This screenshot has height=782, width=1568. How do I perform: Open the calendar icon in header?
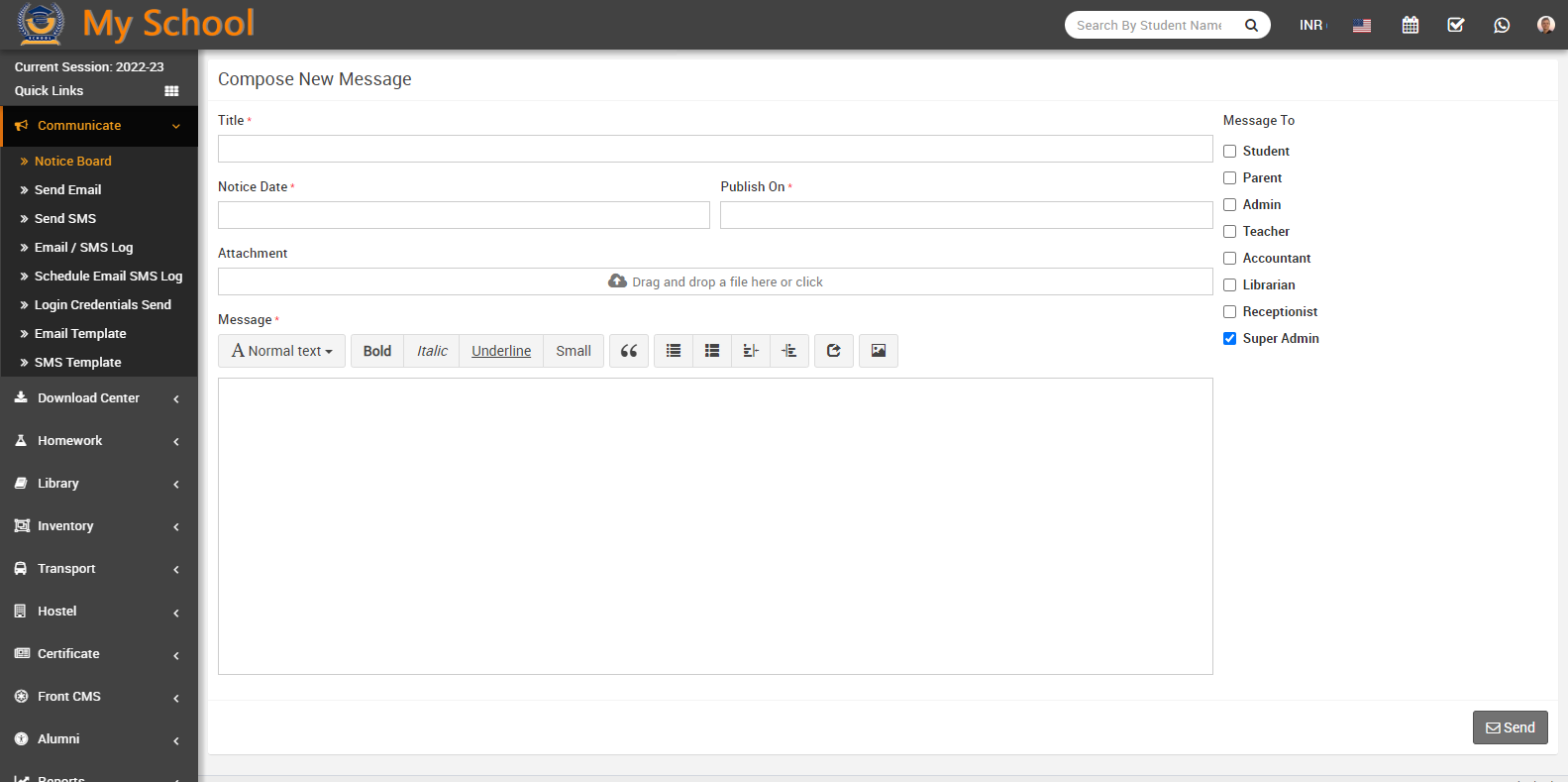(1410, 25)
